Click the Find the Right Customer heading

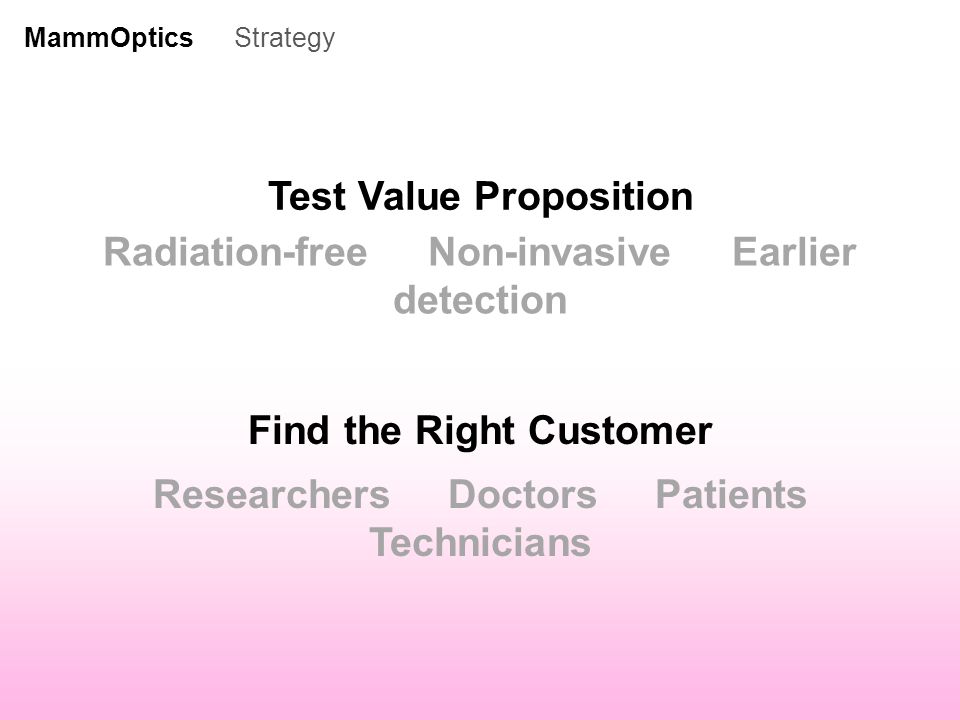(x=481, y=431)
